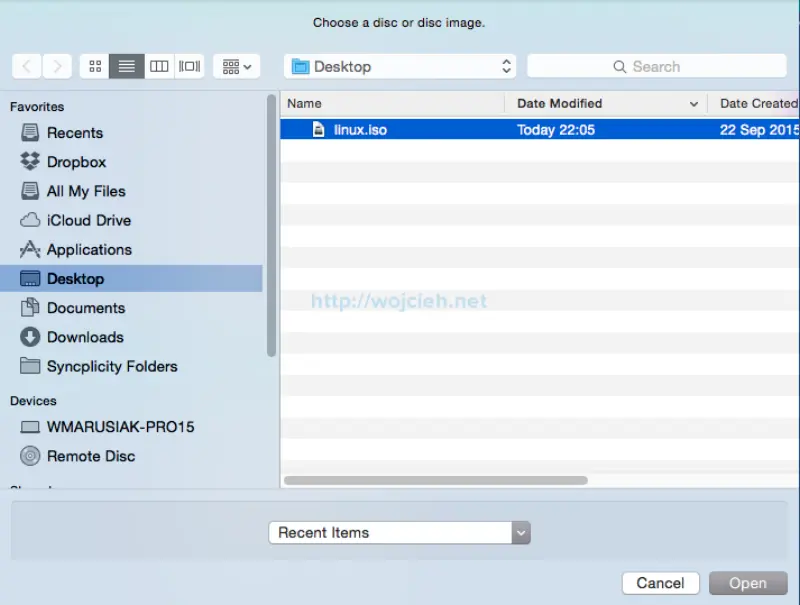Click the Open button
This screenshot has width=800, height=605.
[x=748, y=583]
